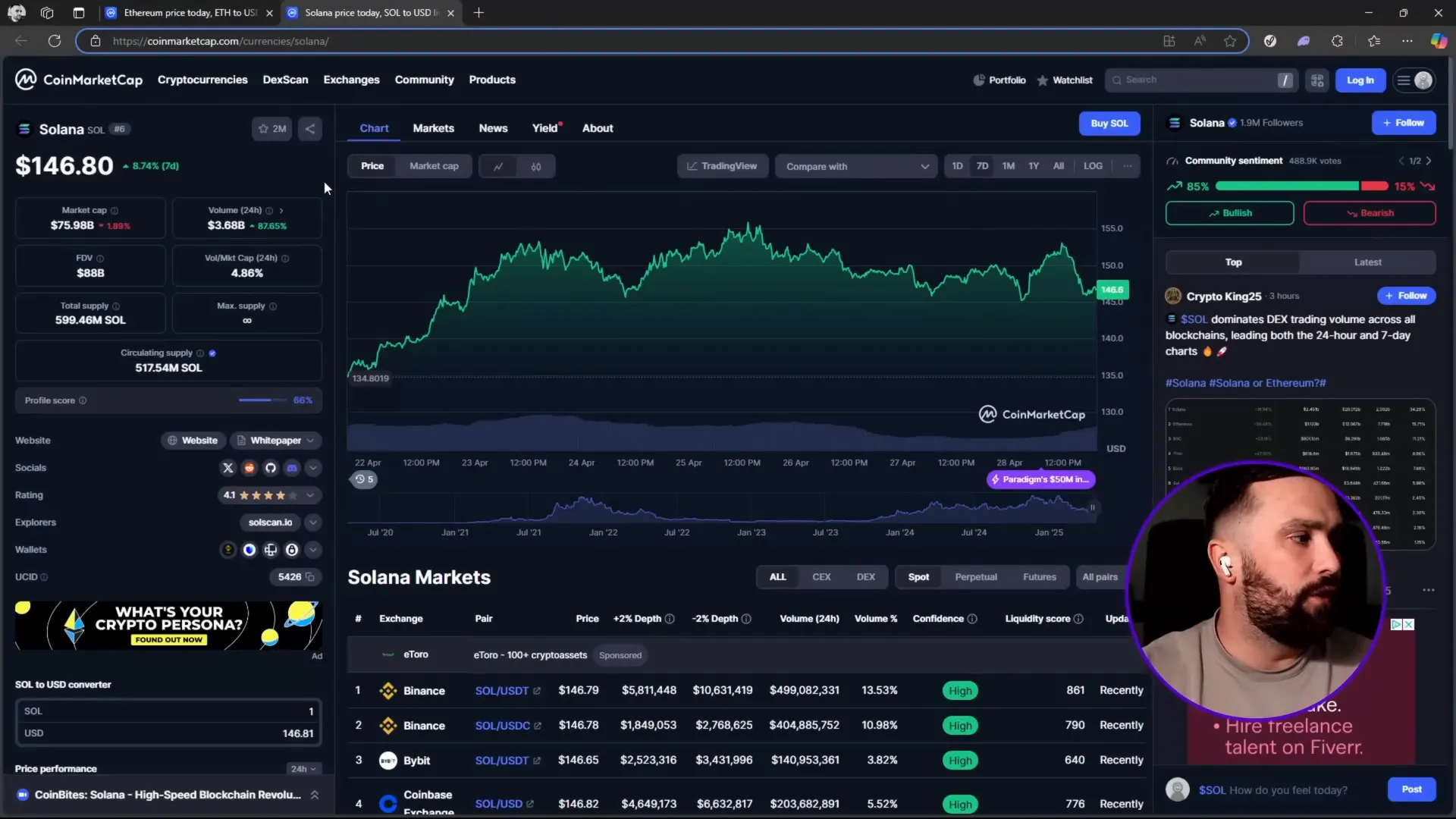Click the Log In button

(x=1360, y=80)
